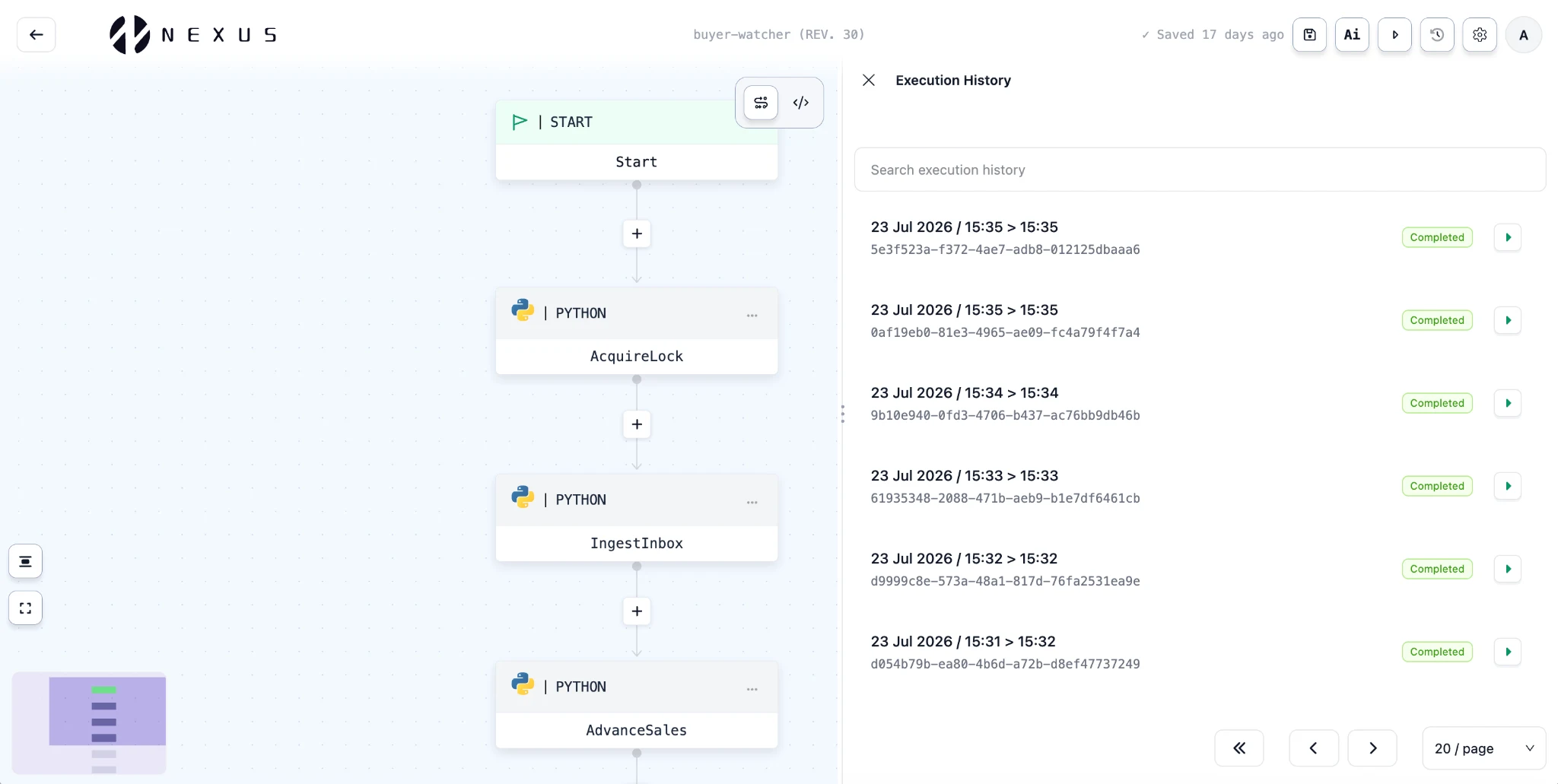Click the workflow minimap thumbnail
The width and height of the screenshot is (1558, 784).
pyautogui.click(x=89, y=723)
